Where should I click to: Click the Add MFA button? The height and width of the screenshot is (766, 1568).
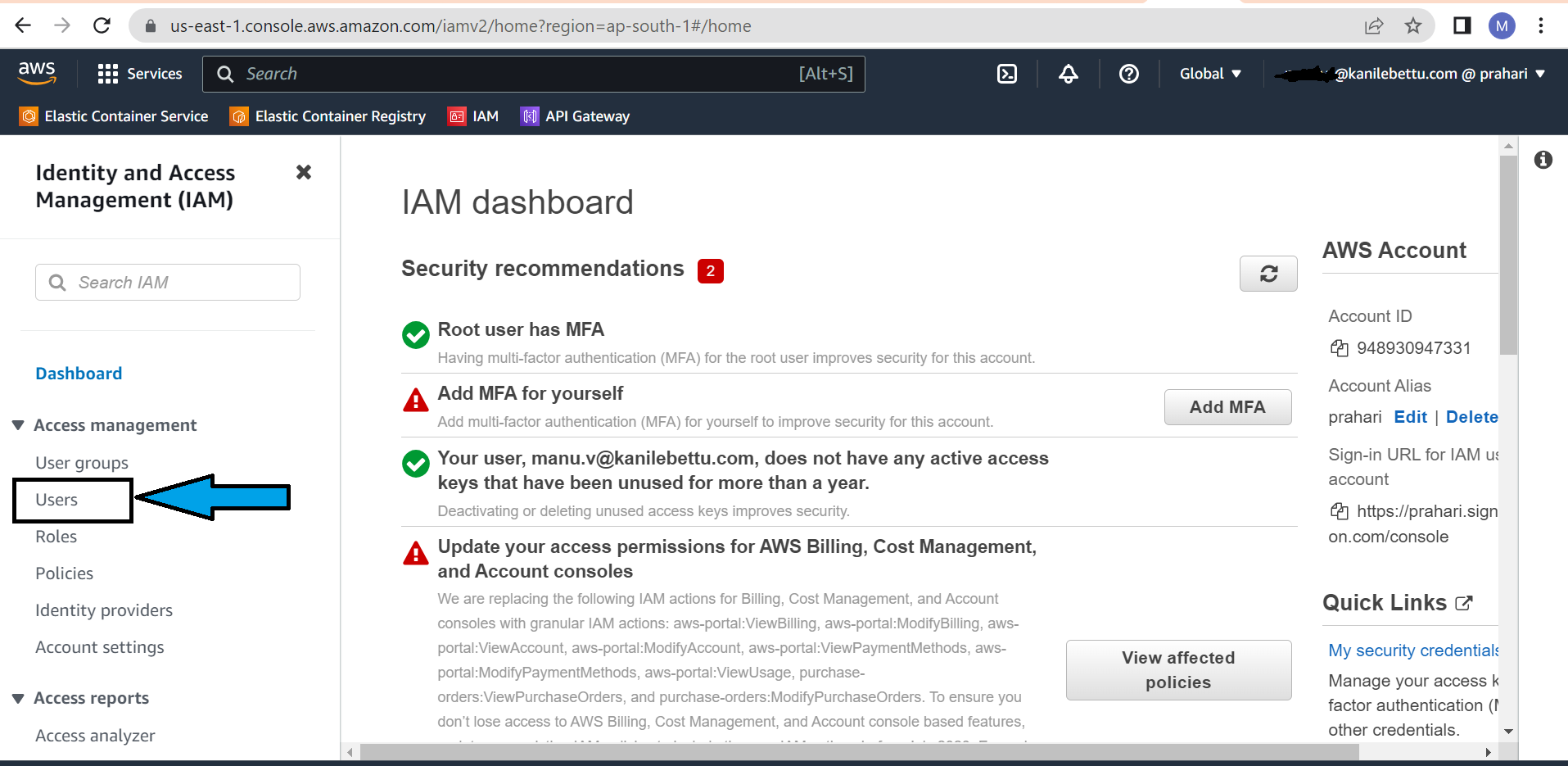pyautogui.click(x=1227, y=407)
